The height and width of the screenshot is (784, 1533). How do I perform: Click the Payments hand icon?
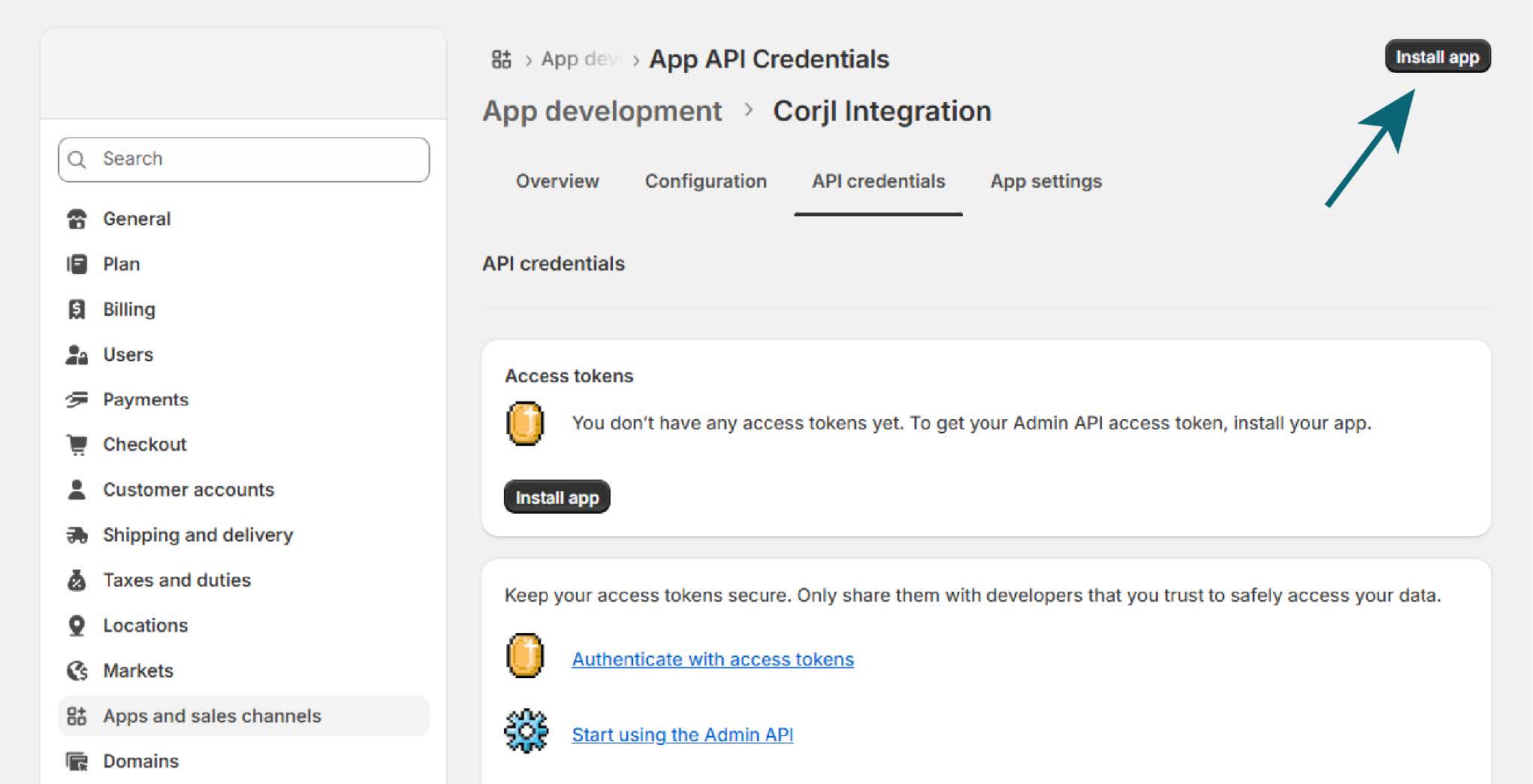(x=77, y=400)
